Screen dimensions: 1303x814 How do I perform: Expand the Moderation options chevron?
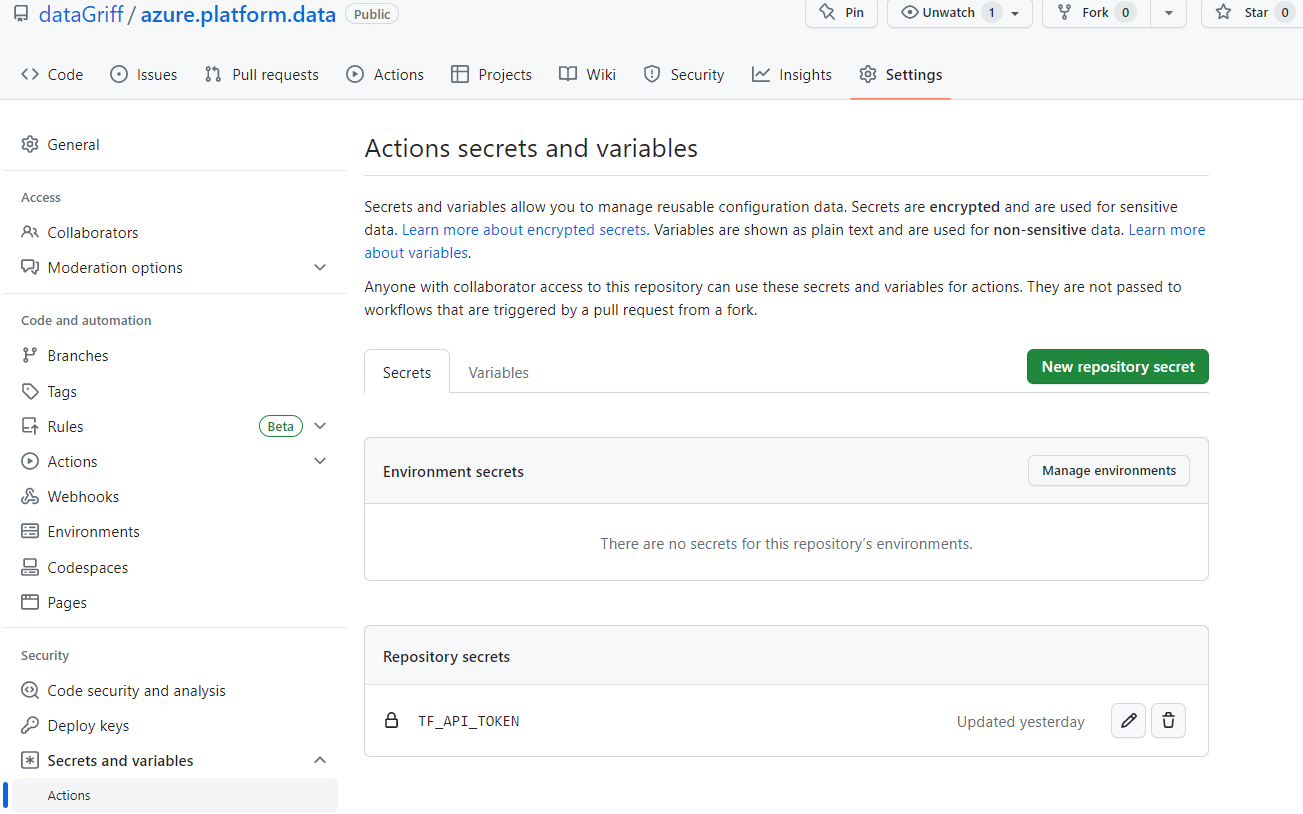pyautogui.click(x=320, y=267)
